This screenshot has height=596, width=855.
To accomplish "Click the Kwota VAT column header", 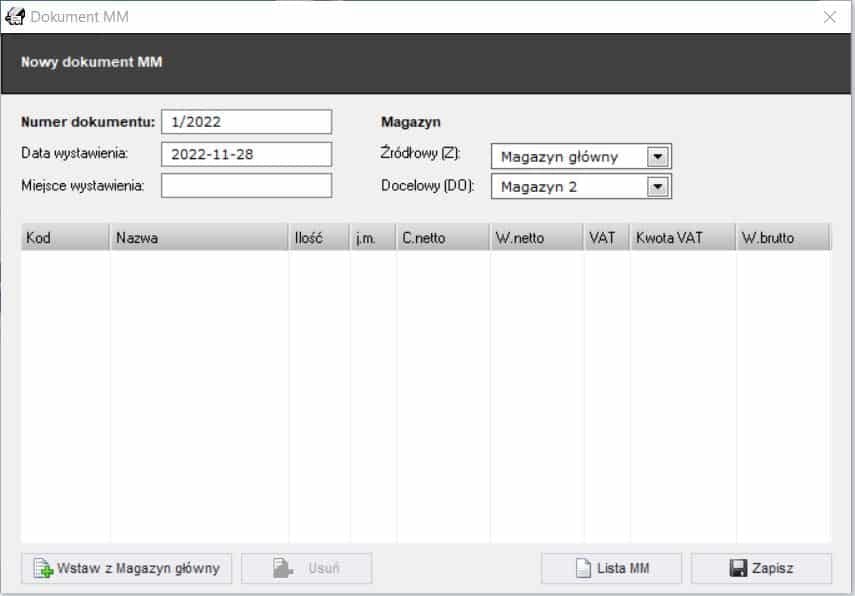I will (x=682, y=238).
